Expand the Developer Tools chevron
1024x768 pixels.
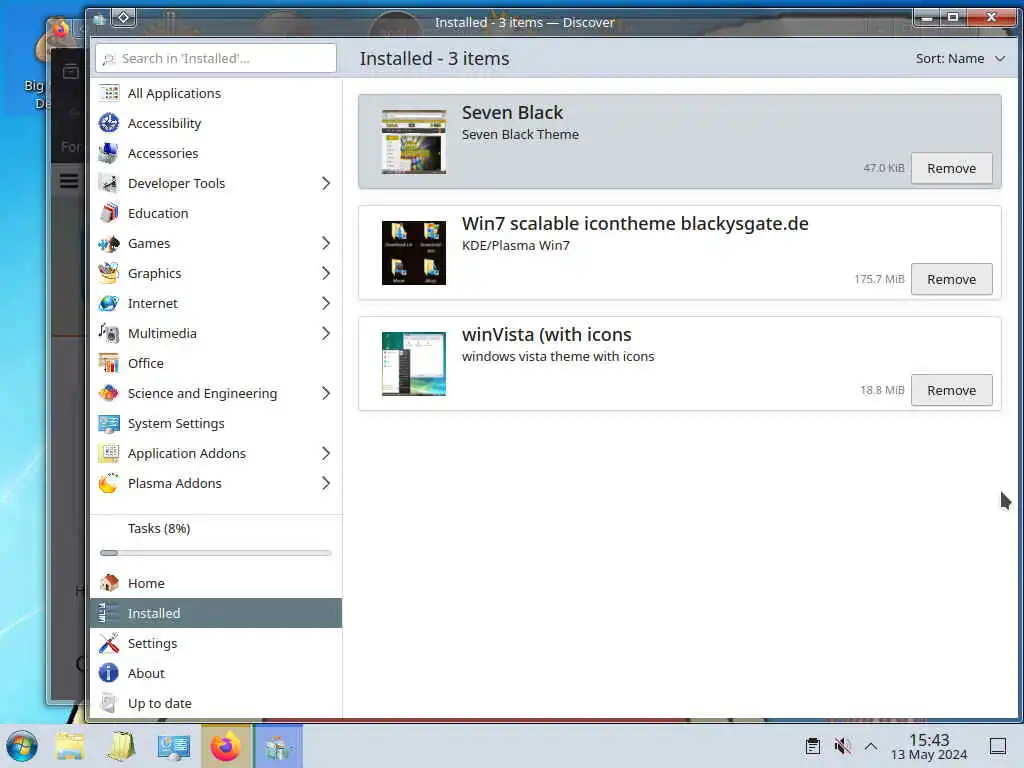[x=326, y=184]
